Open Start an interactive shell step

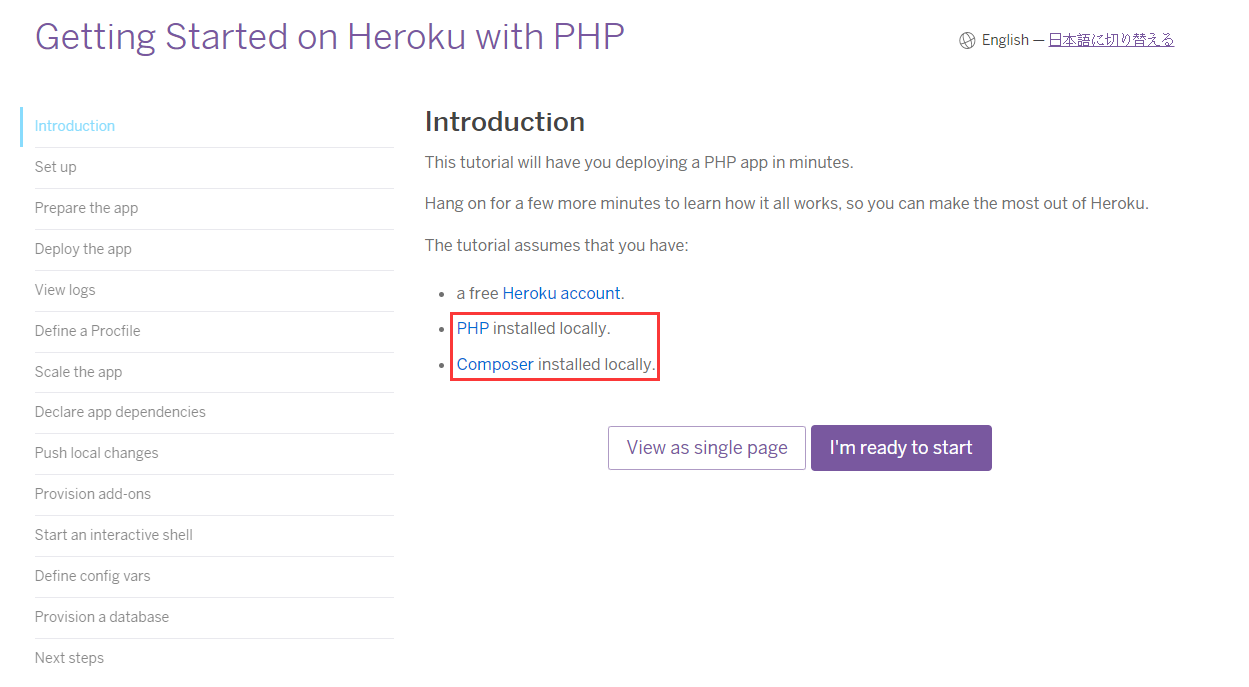pyautogui.click(x=114, y=535)
